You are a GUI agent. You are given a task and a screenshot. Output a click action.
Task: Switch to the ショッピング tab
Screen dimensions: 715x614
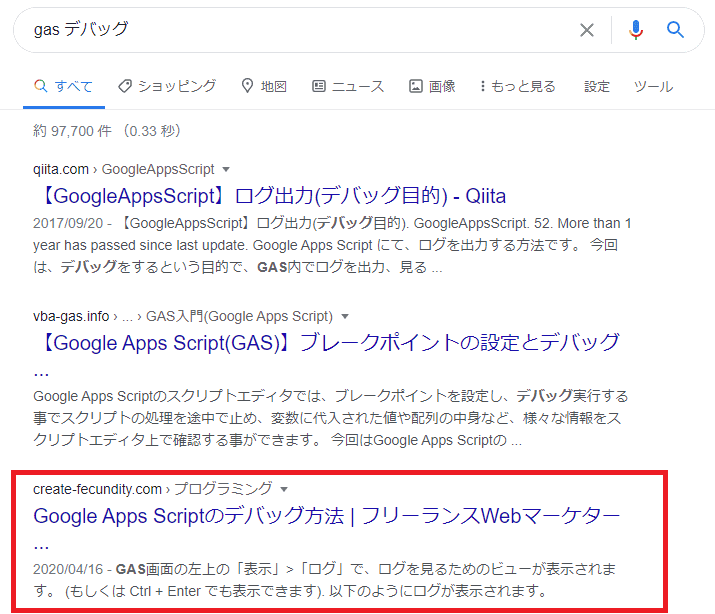point(176,86)
